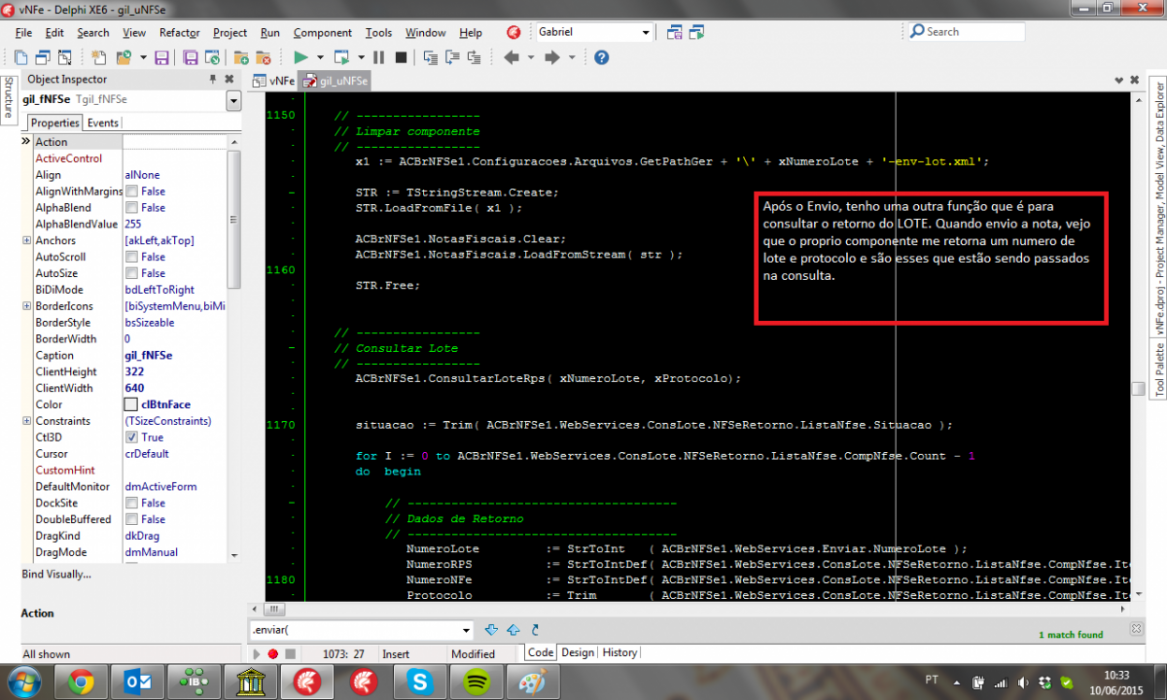Screen dimensions: 1167x700
Task: Navigate forward with right arrow
Action: click(551, 57)
